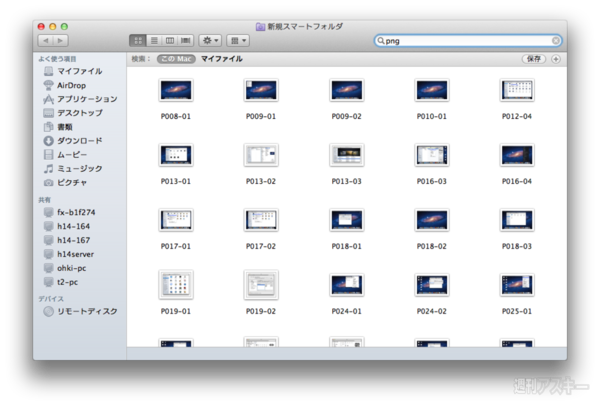Select the P008-01 thumbnail
600x406 pixels.
(176, 90)
